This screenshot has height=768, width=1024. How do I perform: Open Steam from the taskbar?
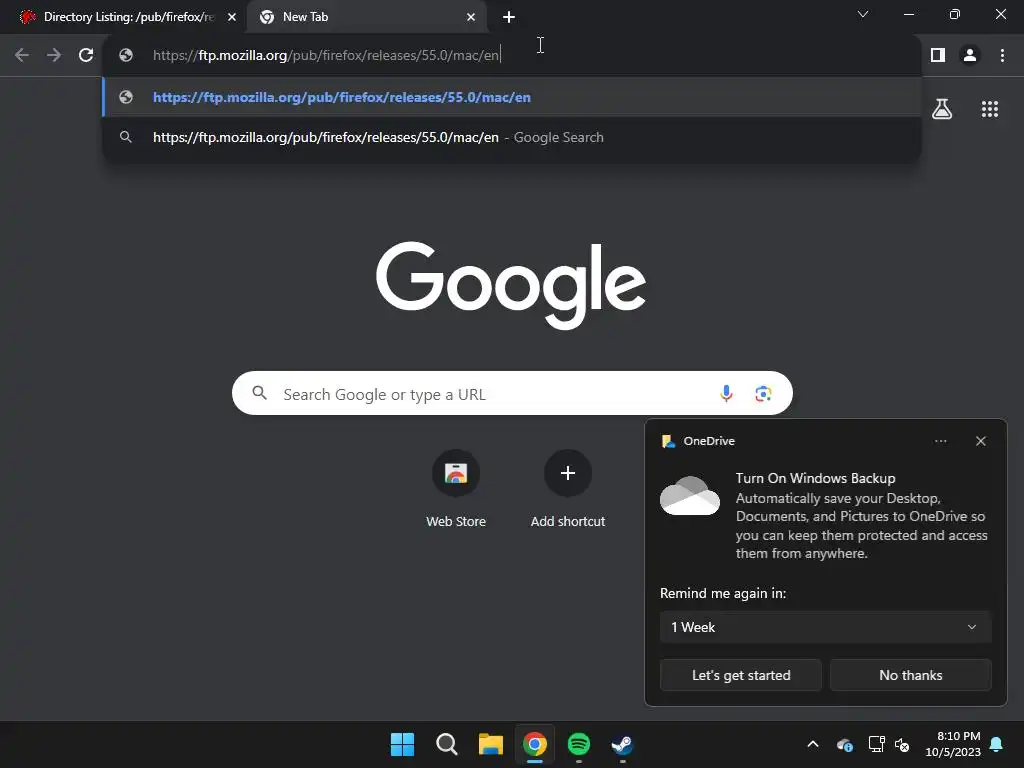622,744
